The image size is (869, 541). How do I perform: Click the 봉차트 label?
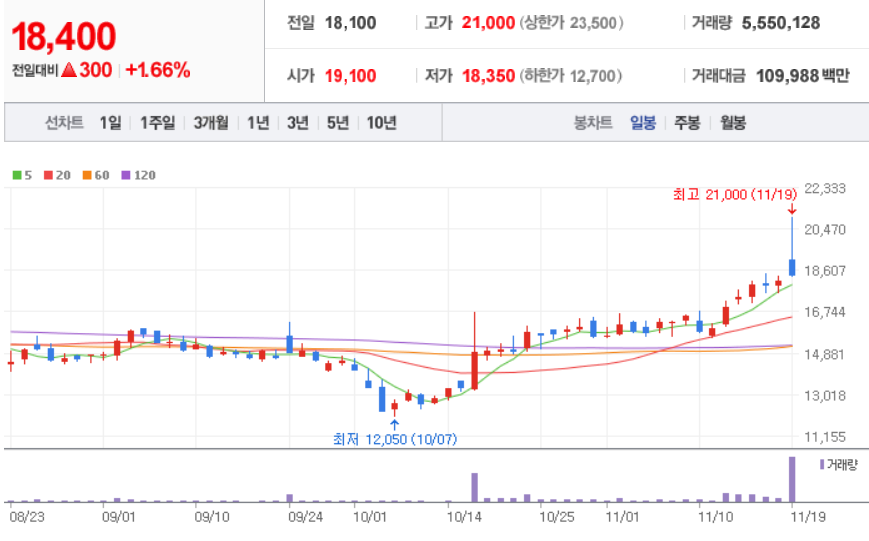tap(593, 123)
